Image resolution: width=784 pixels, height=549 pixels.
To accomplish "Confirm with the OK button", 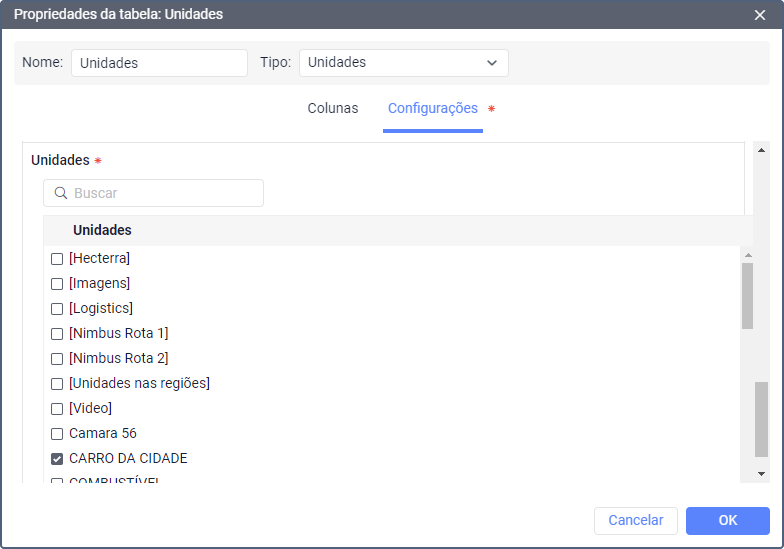I will coord(727,520).
